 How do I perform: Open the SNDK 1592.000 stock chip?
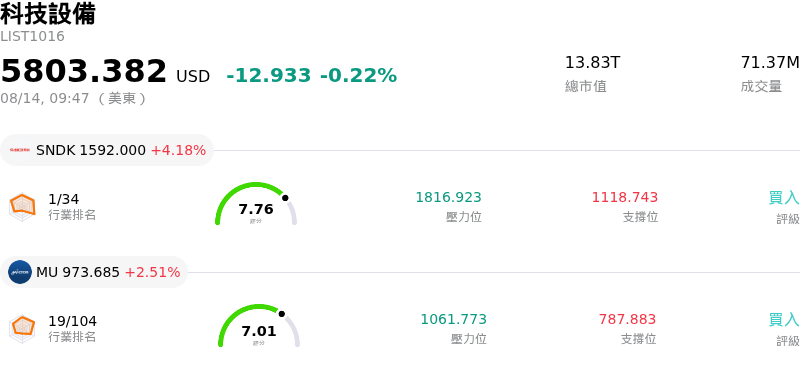(107, 150)
